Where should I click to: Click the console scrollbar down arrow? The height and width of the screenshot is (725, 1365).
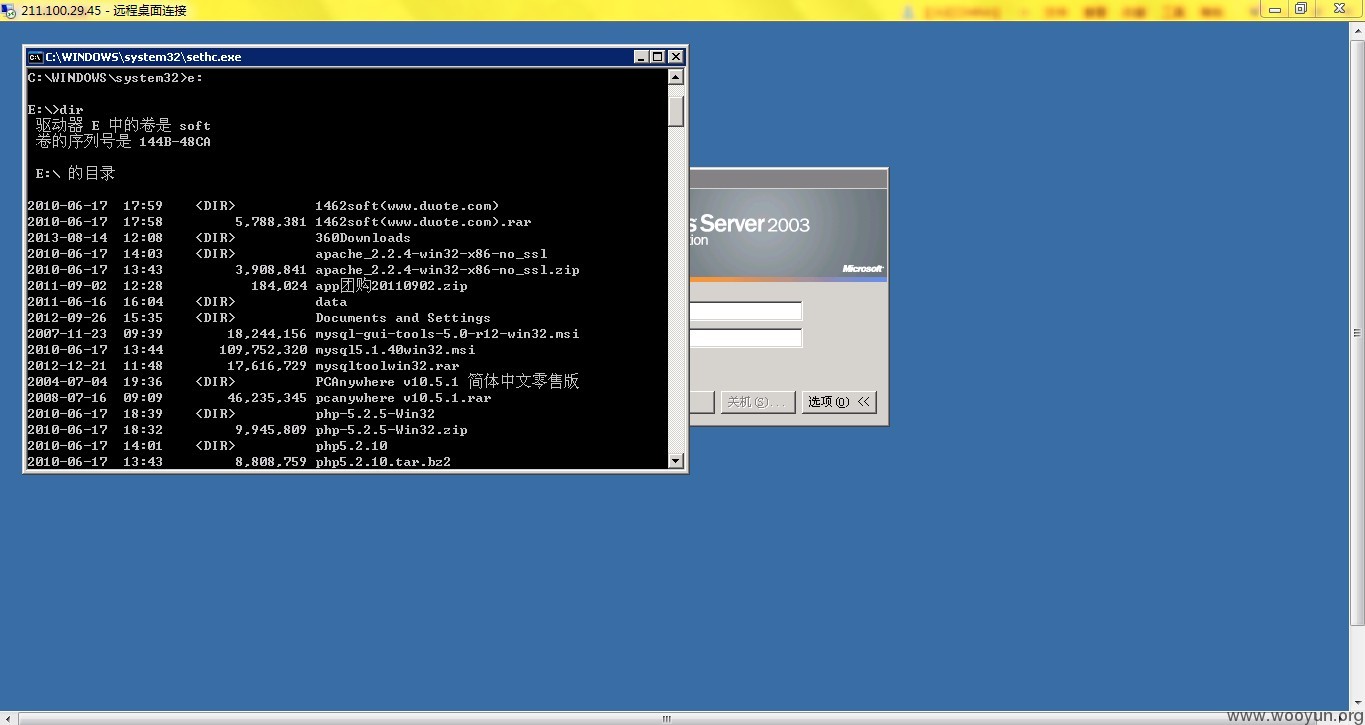676,461
